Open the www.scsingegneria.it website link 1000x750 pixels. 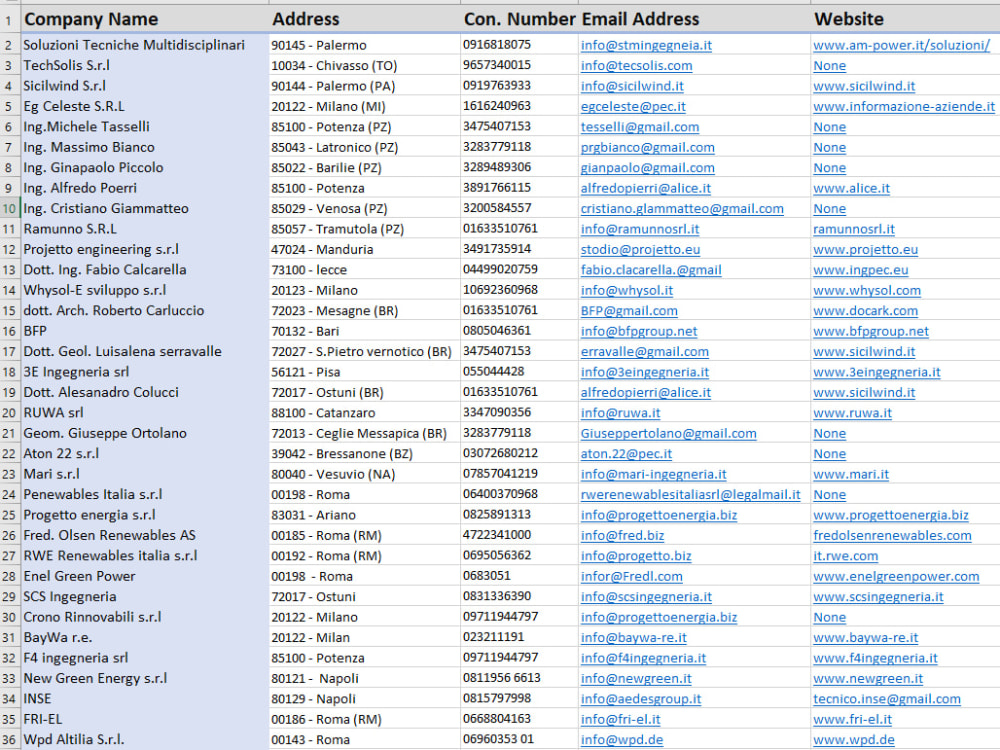coord(878,596)
